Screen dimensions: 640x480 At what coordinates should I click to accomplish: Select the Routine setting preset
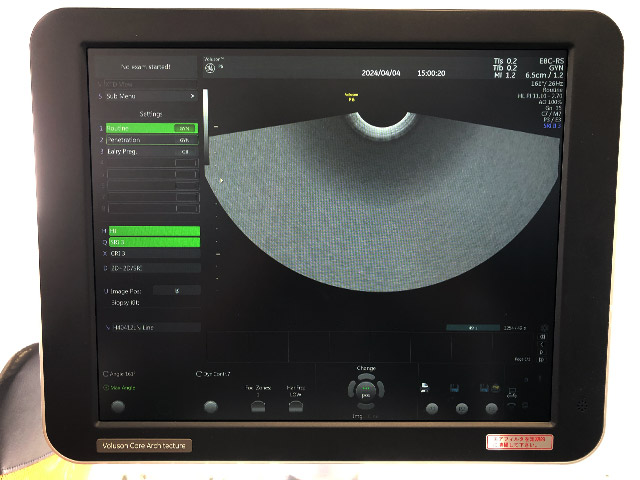coord(152,128)
